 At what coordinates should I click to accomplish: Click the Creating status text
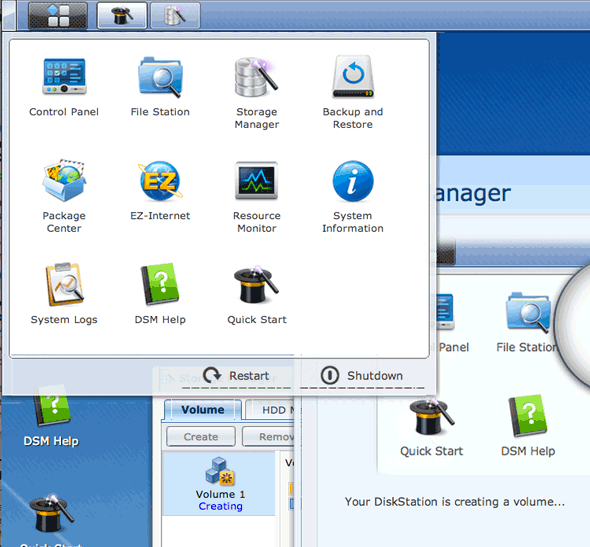[220, 506]
